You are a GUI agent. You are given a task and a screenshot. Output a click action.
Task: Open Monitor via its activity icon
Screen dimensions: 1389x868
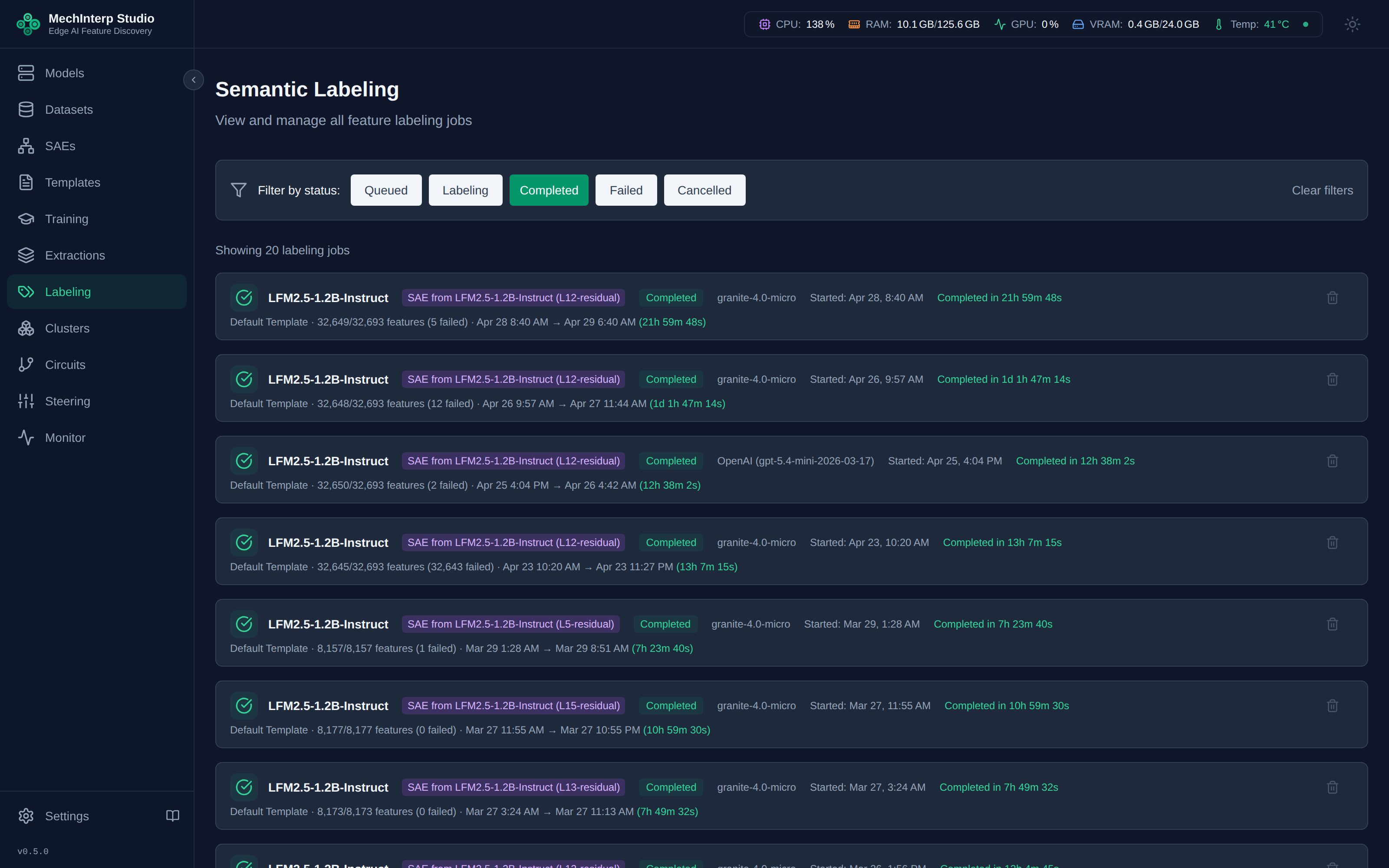pyautogui.click(x=26, y=437)
